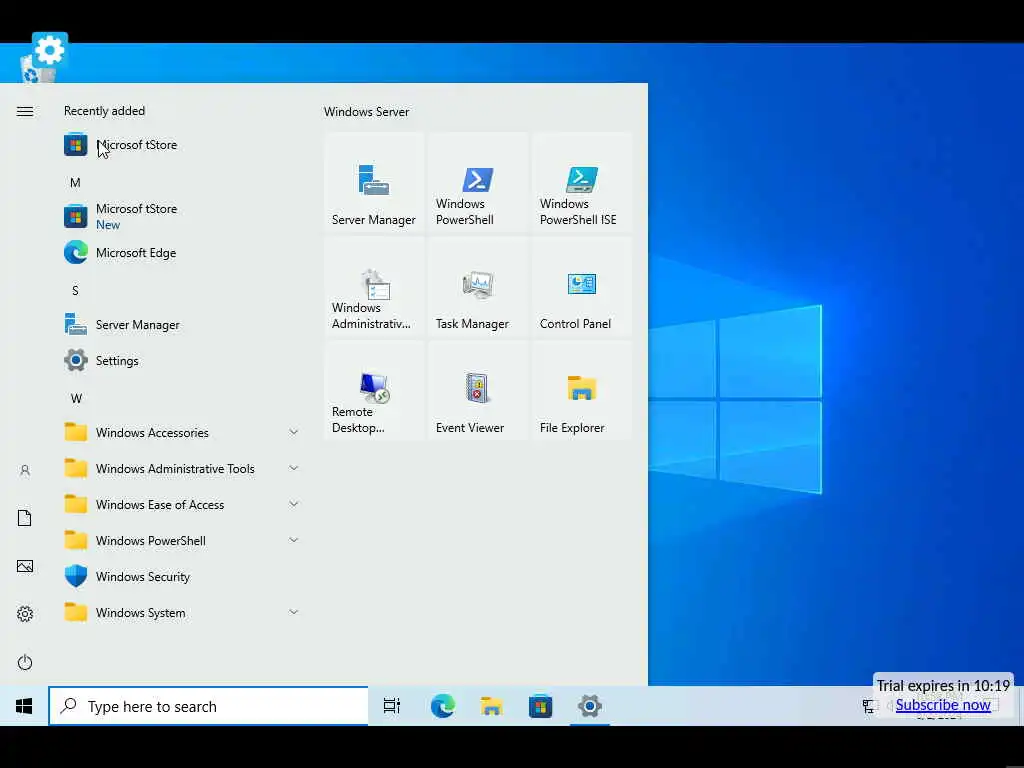Viewport: 1024px width, 768px height.
Task: Open the File Explorer tile
Action: pos(581,391)
